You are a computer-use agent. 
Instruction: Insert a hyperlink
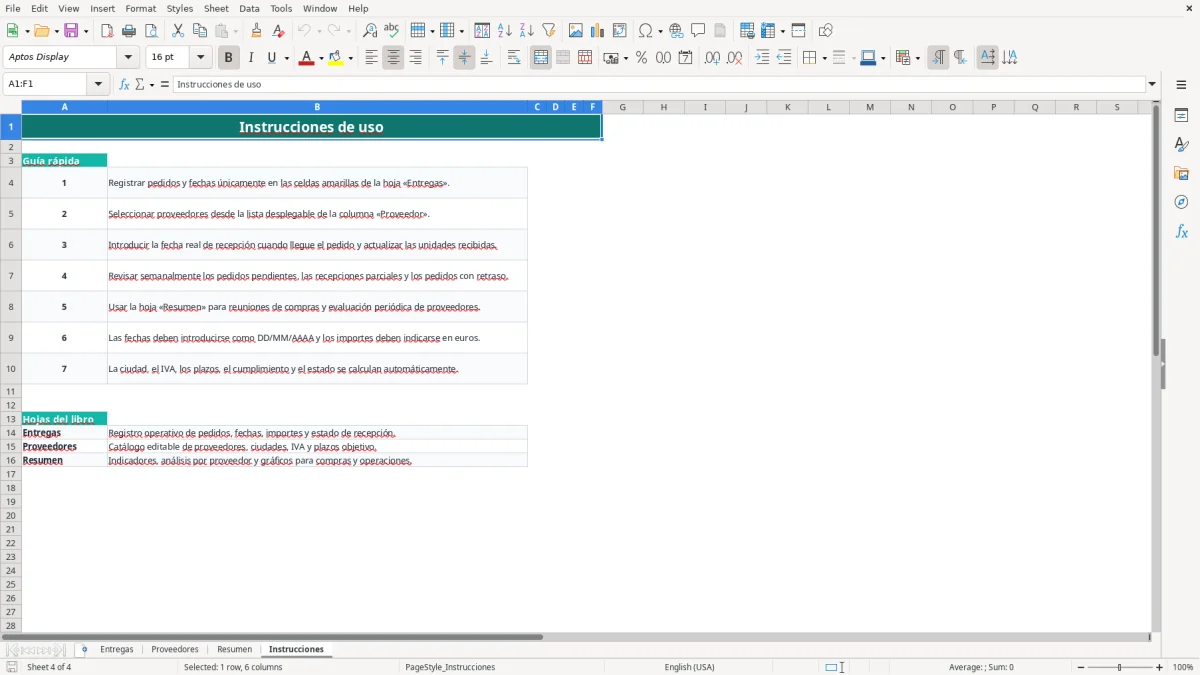(x=676, y=31)
